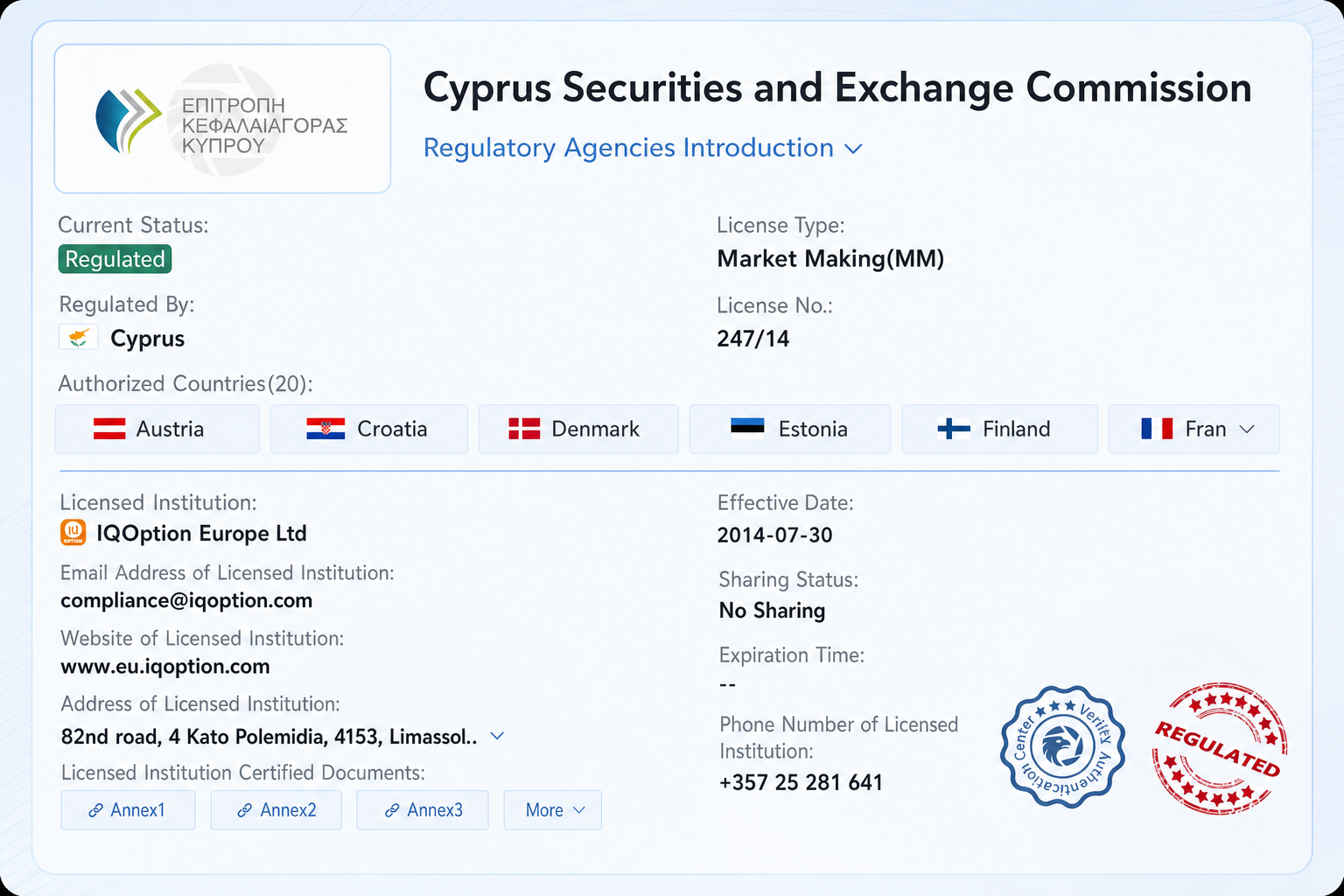This screenshot has width=1344, height=896.
Task: Open the More documents dropdown
Action: click(553, 810)
